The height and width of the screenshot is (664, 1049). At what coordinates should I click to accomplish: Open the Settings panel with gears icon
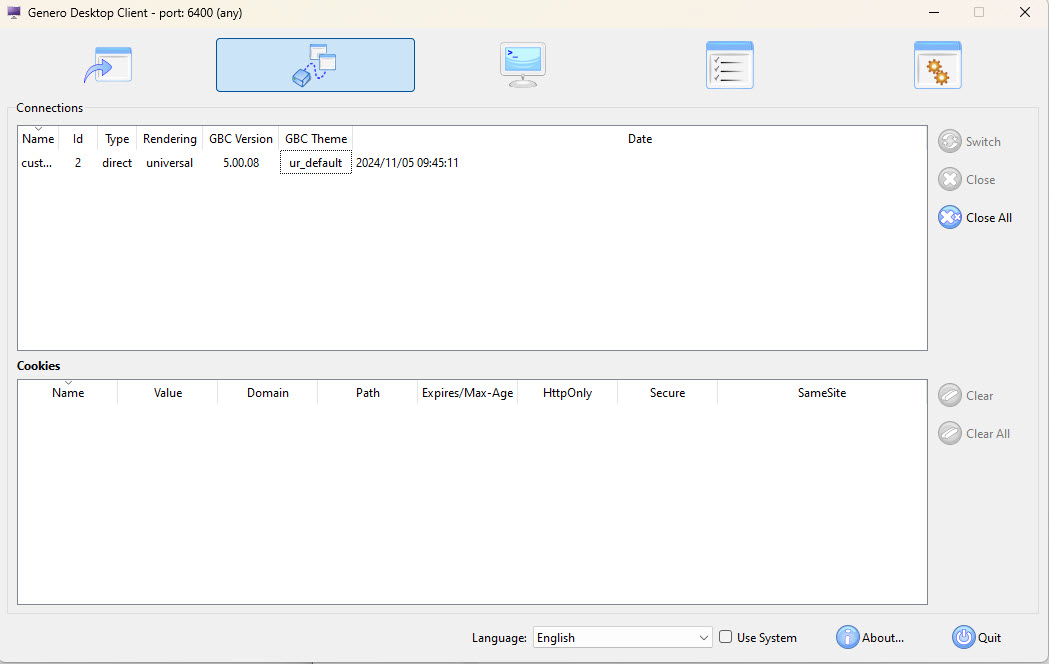tap(937, 64)
